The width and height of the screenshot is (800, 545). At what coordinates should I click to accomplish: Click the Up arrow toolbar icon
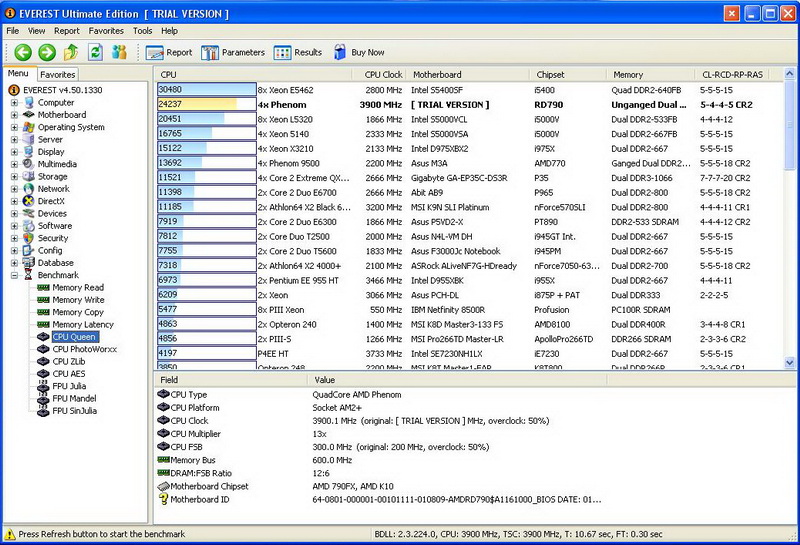(71, 52)
